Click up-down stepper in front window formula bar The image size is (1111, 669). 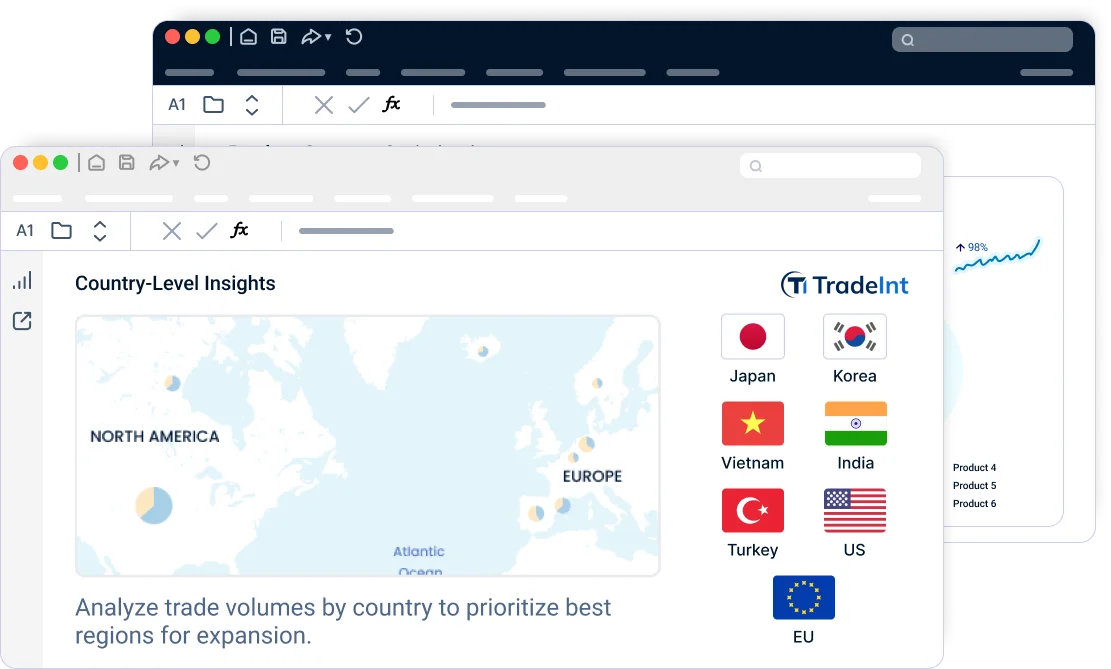[x=100, y=230]
